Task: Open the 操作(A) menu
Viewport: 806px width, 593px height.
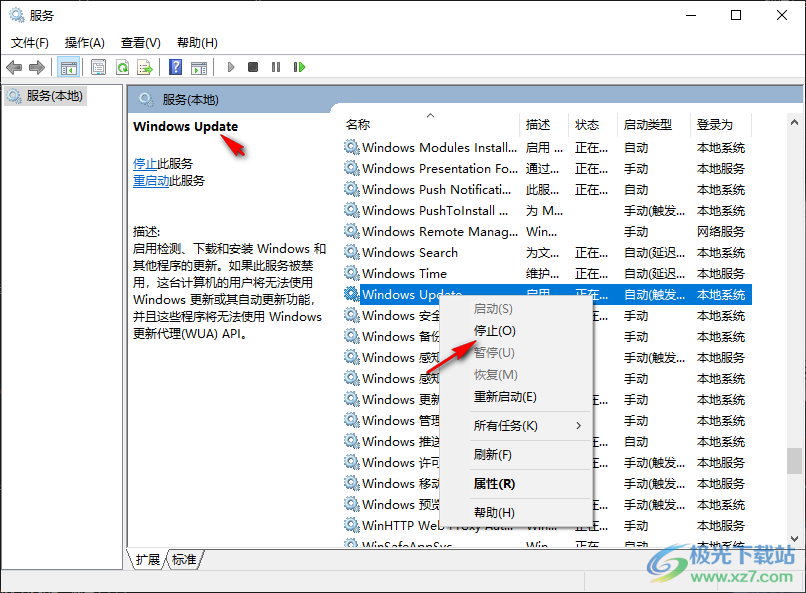Action: [85, 43]
